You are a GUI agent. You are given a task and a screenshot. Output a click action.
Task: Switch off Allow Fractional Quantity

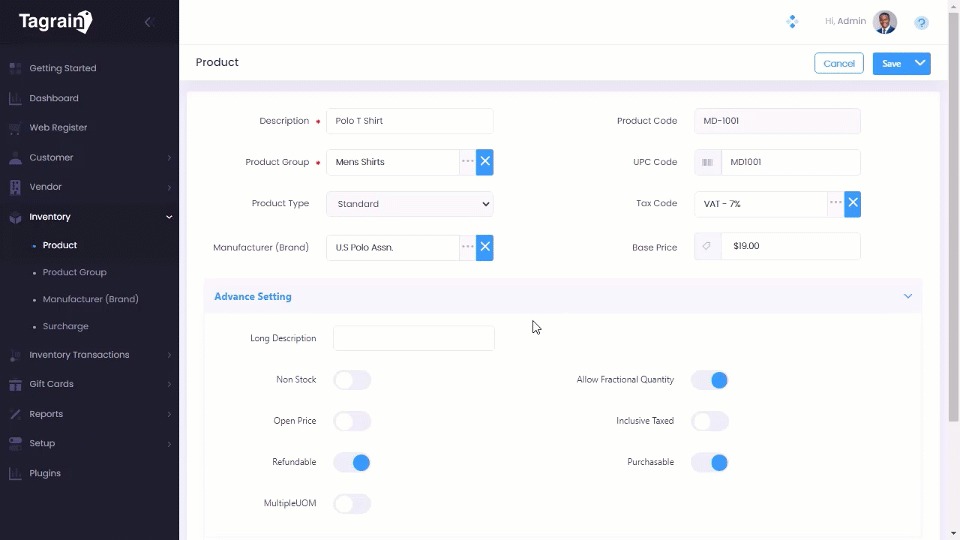click(x=709, y=380)
